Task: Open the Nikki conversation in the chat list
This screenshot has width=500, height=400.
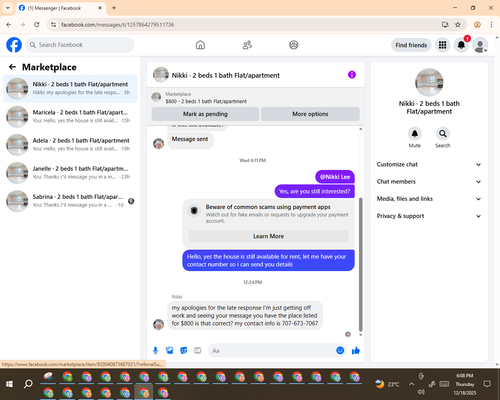Action: click(x=70, y=89)
